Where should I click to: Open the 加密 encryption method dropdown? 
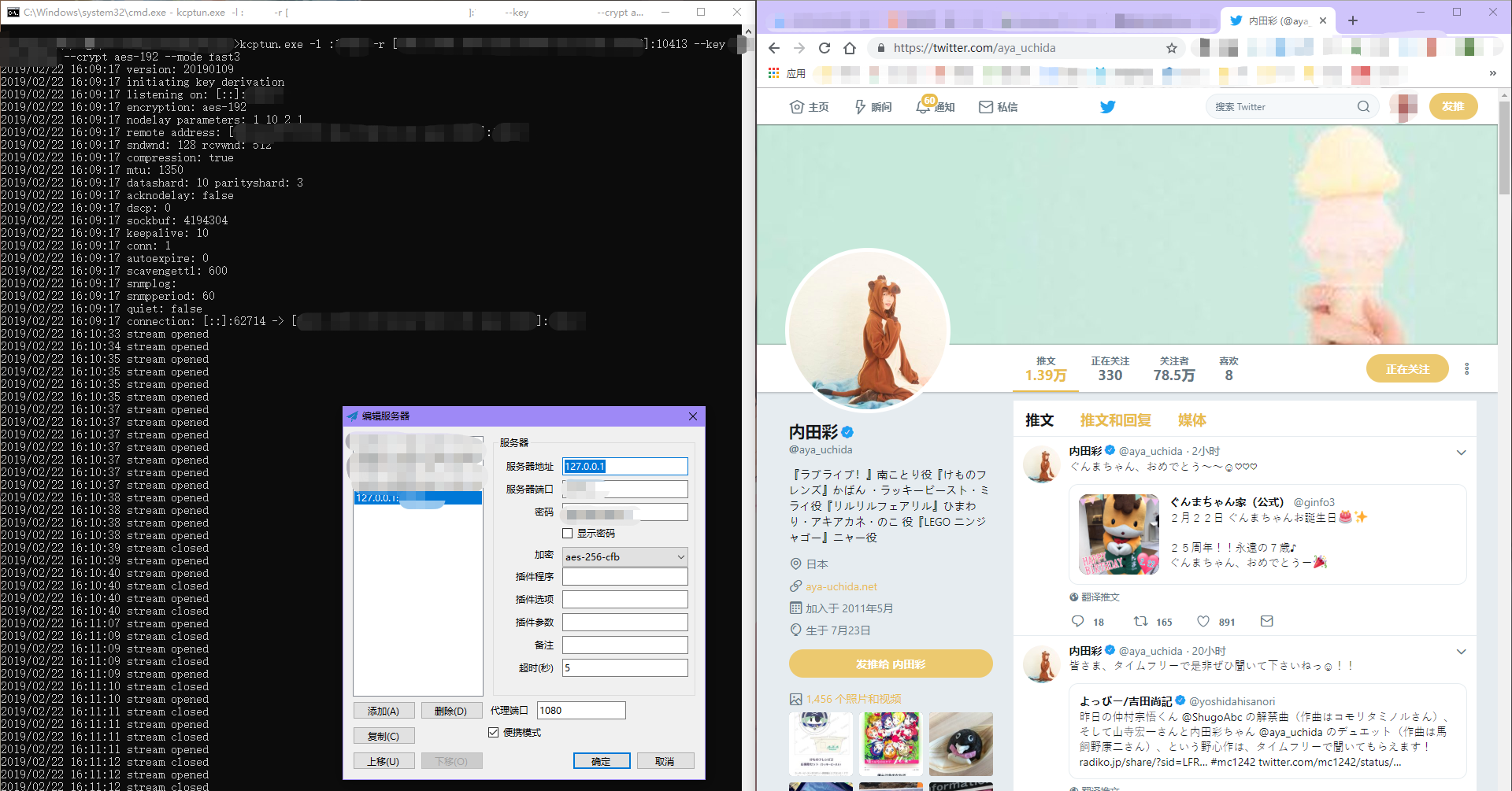(x=679, y=556)
